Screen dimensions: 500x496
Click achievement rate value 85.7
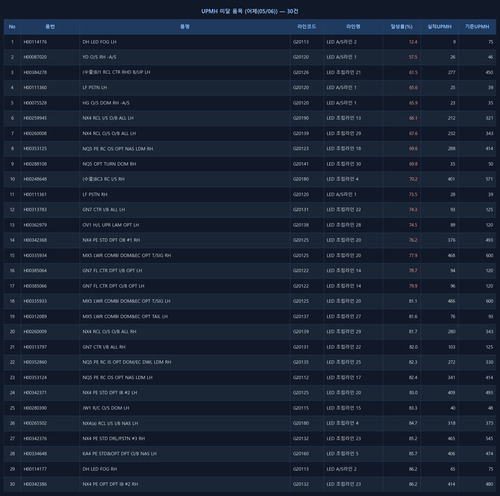[413, 454]
